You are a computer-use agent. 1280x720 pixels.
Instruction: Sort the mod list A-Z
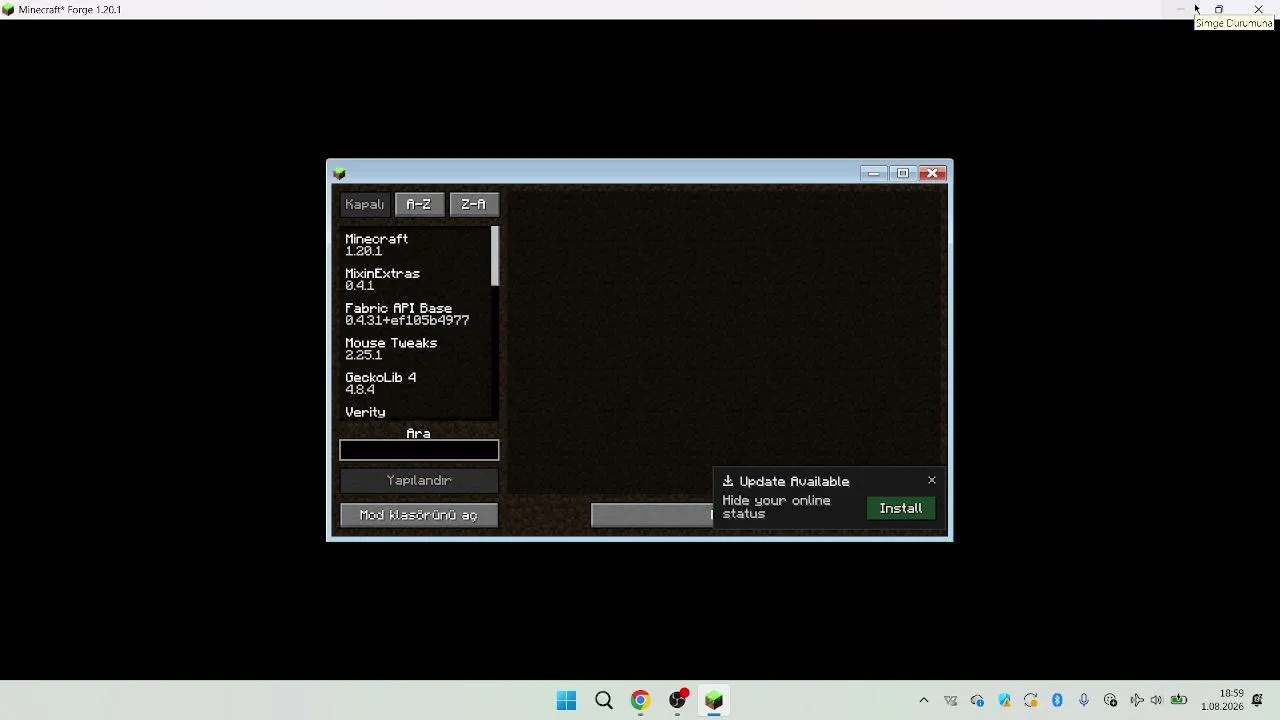coord(419,204)
